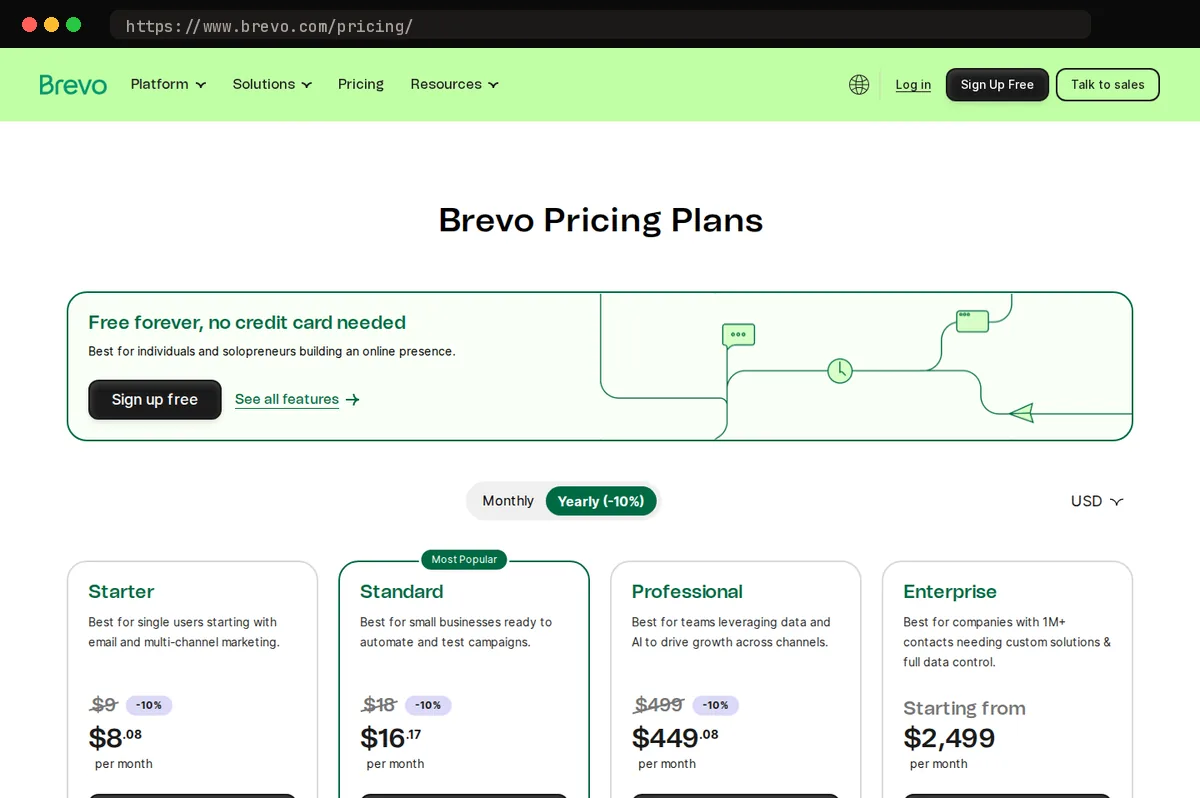This screenshot has width=1200, height=798.
Task: Click the -10% badge on Standard plan
Action: (x=428, y=705)
